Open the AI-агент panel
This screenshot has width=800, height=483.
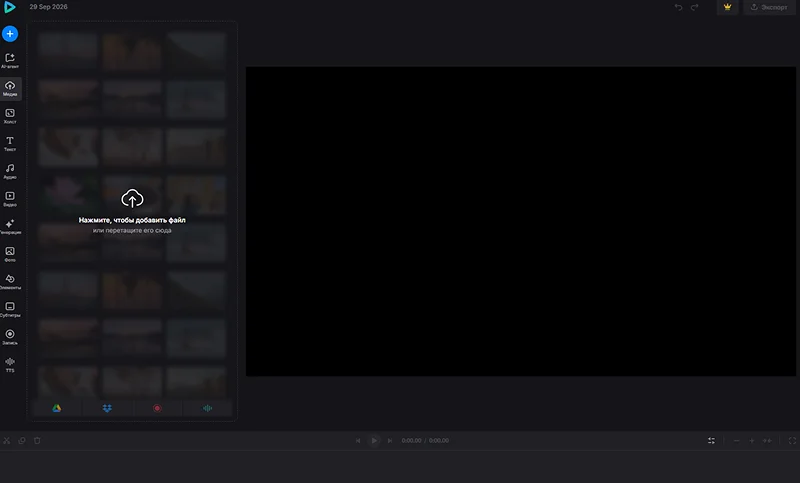[x=10, y=61]
